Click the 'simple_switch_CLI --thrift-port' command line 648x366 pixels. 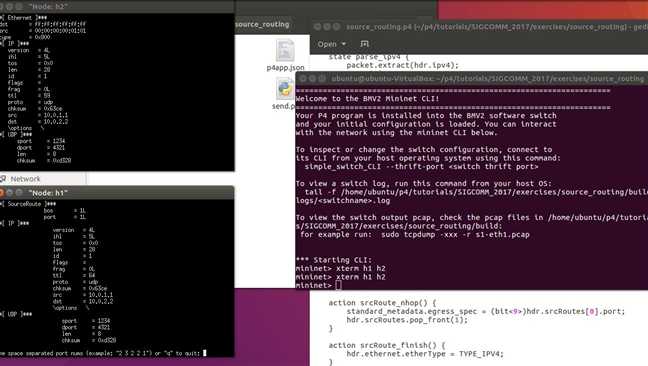tap(422, 166)
